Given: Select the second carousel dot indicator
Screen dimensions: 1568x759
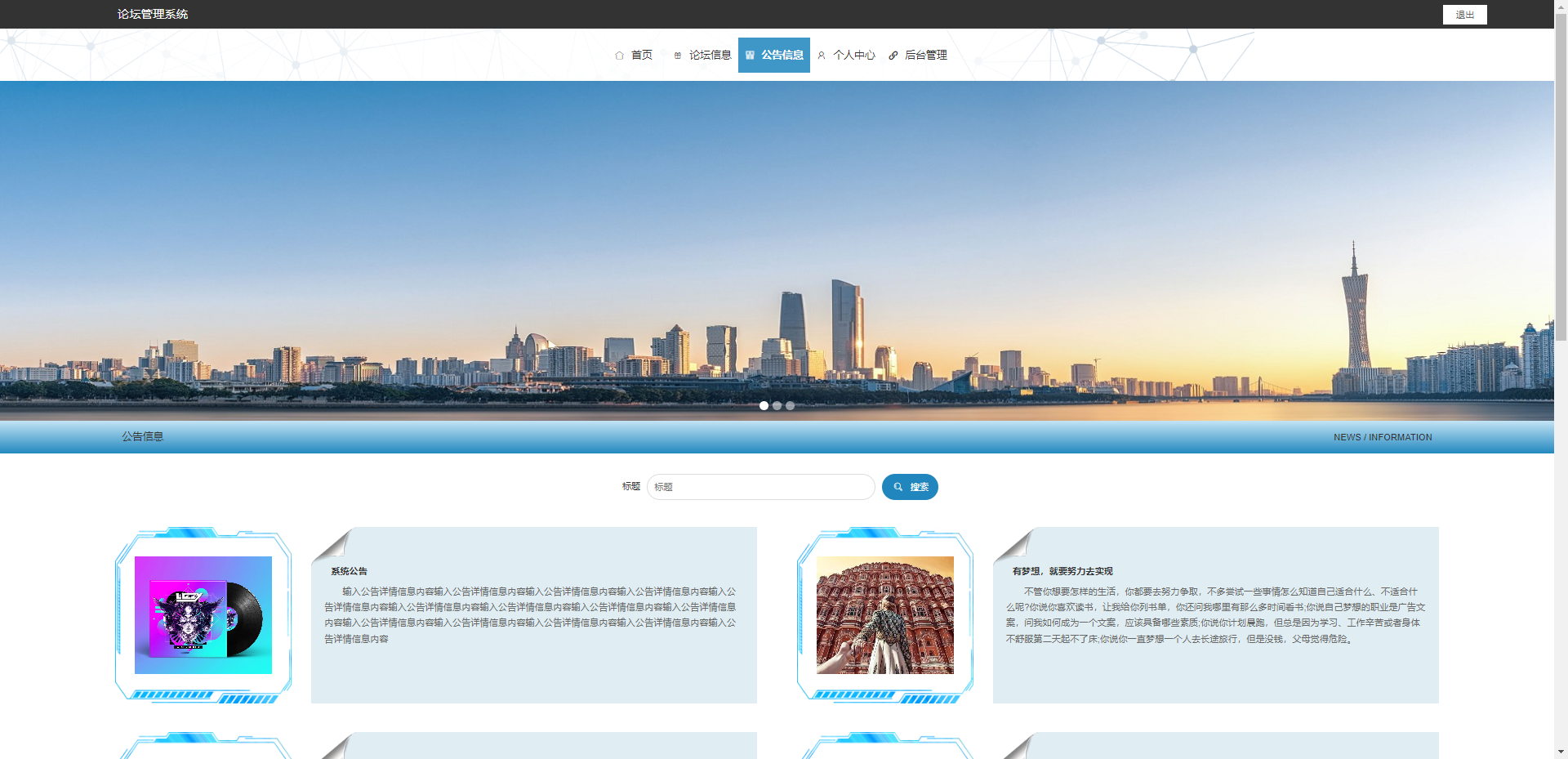Looking at the screenshot, I should pos(777,405).
